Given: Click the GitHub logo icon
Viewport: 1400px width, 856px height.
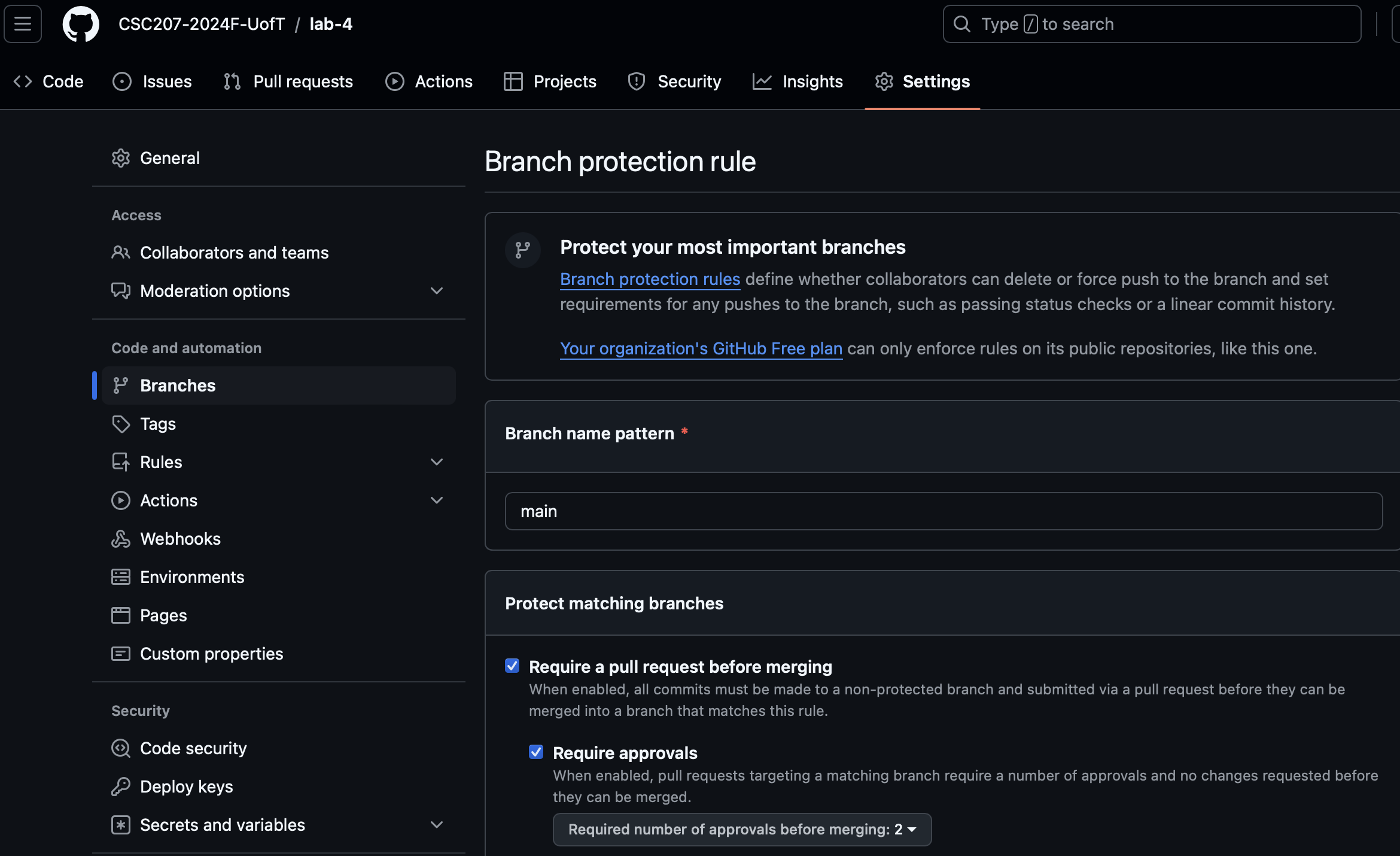Looking at the screenshot, I should coord(80,23).
